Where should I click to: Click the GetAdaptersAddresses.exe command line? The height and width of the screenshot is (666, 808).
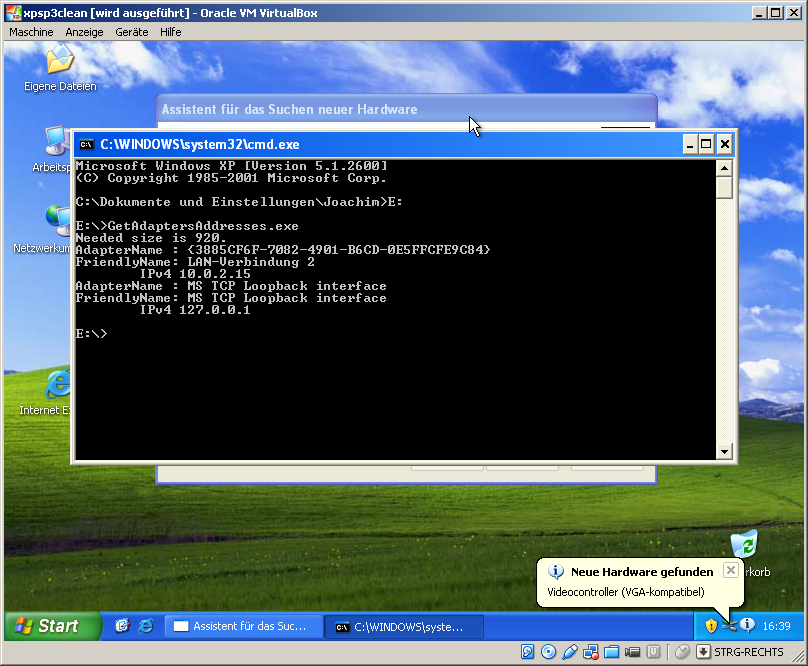coord(187,226)
